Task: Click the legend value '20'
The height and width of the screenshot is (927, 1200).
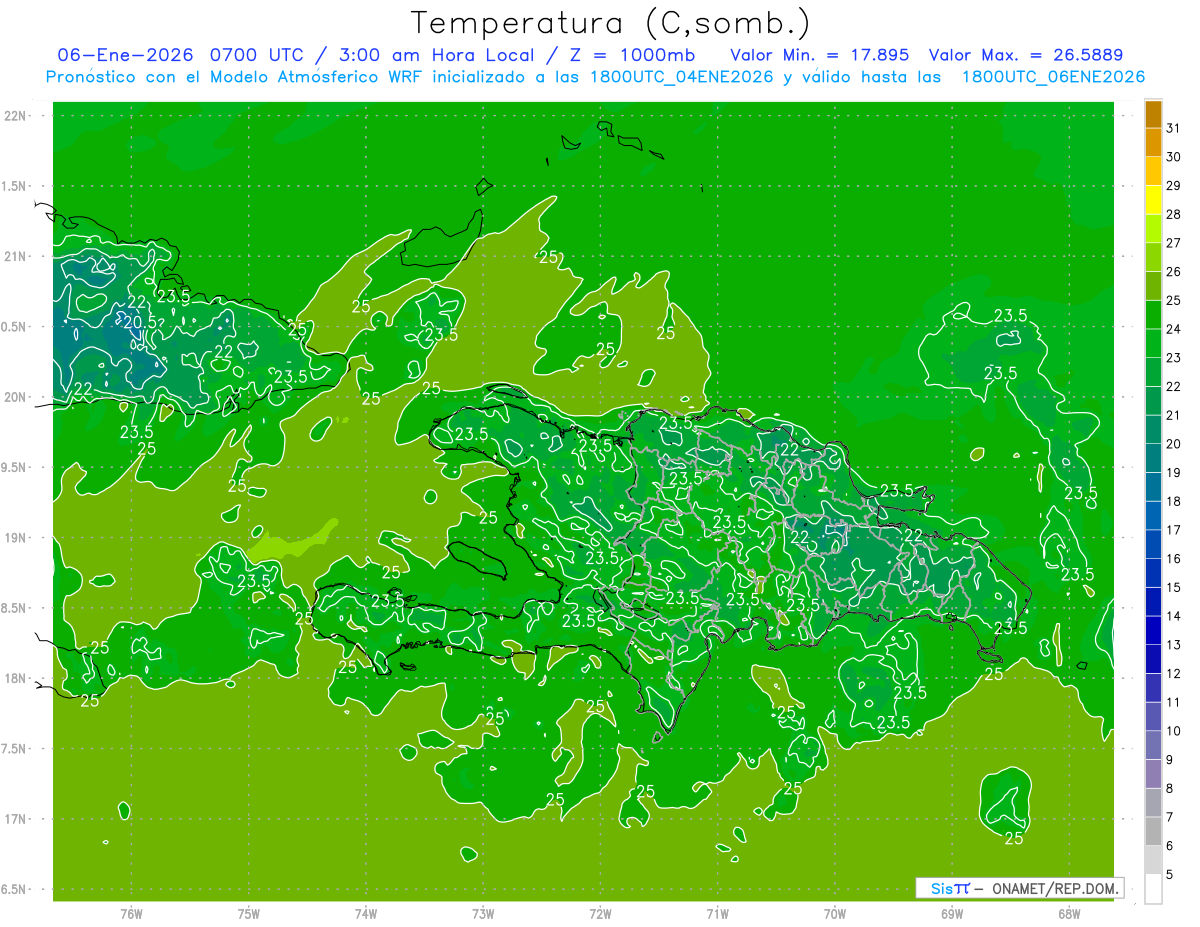Action: (1174, 444)
